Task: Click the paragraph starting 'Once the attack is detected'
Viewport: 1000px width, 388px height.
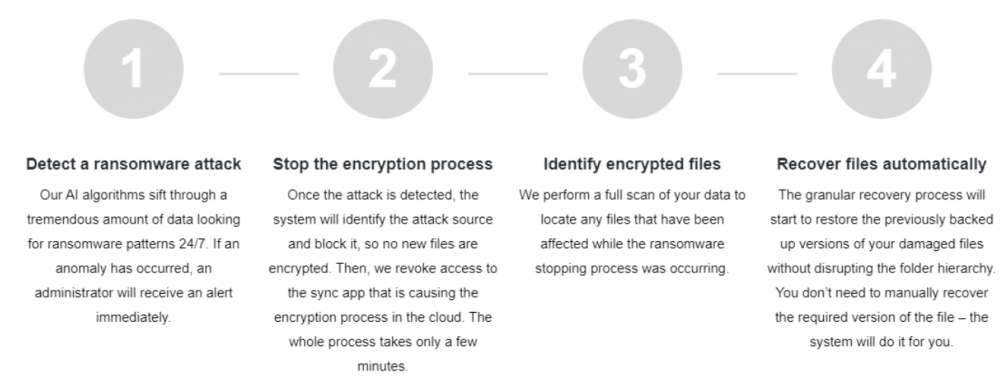Action: [383, 280]
